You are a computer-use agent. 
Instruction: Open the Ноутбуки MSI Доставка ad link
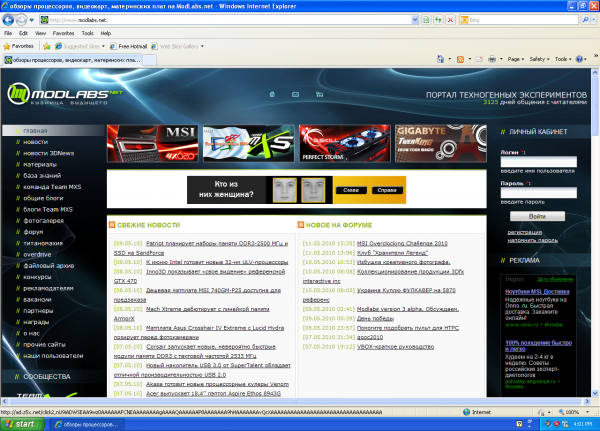coord(537,292)
